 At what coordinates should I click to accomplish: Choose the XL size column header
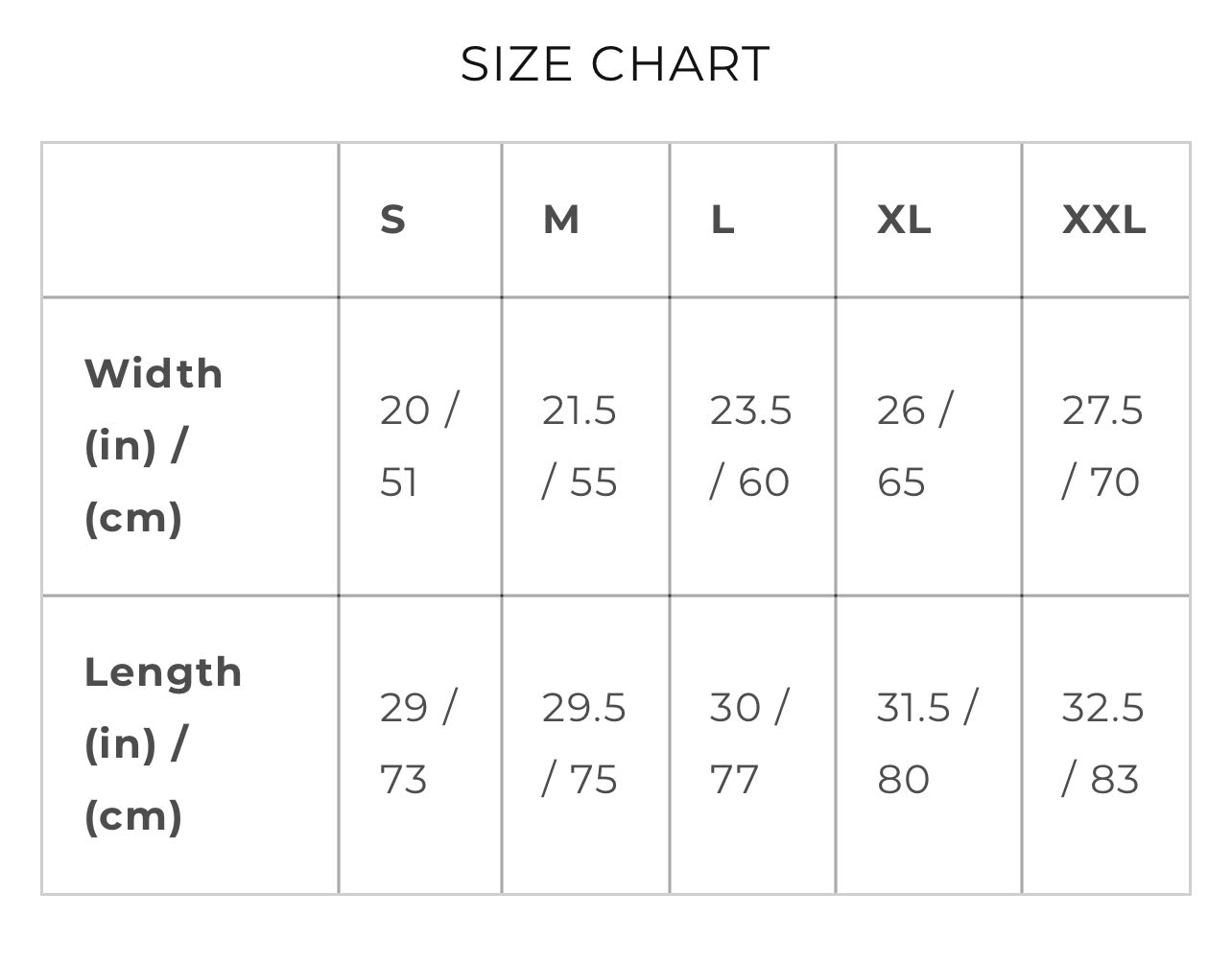coord(904,220)
